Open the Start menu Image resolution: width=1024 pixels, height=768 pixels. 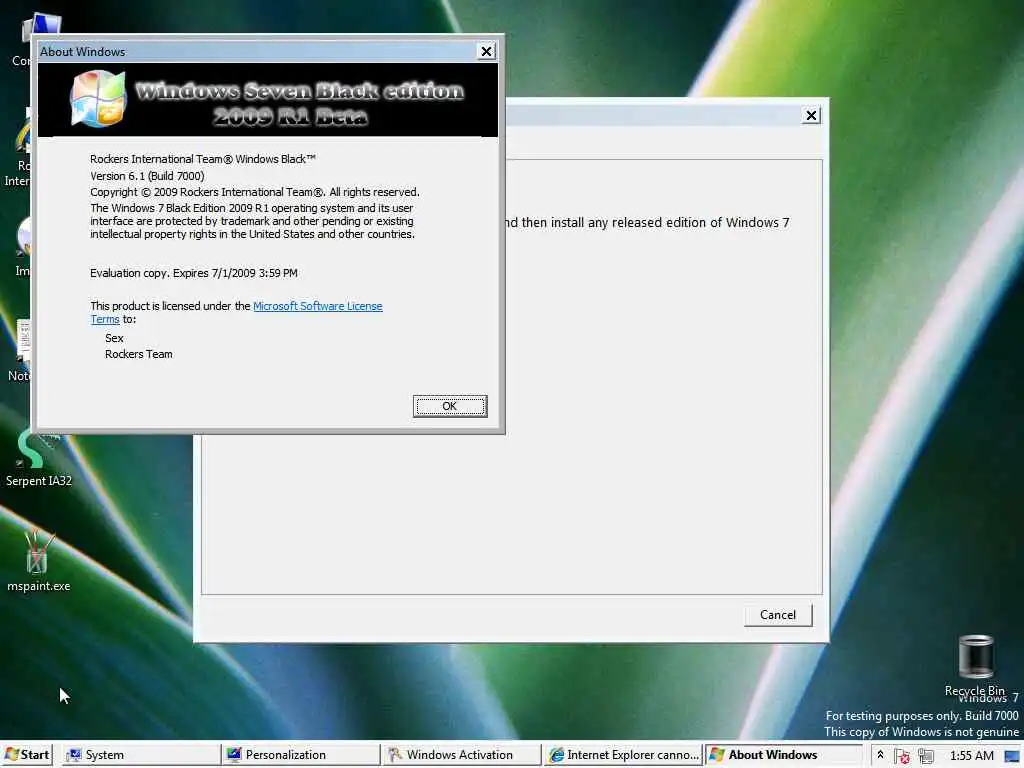coord(27,755)
